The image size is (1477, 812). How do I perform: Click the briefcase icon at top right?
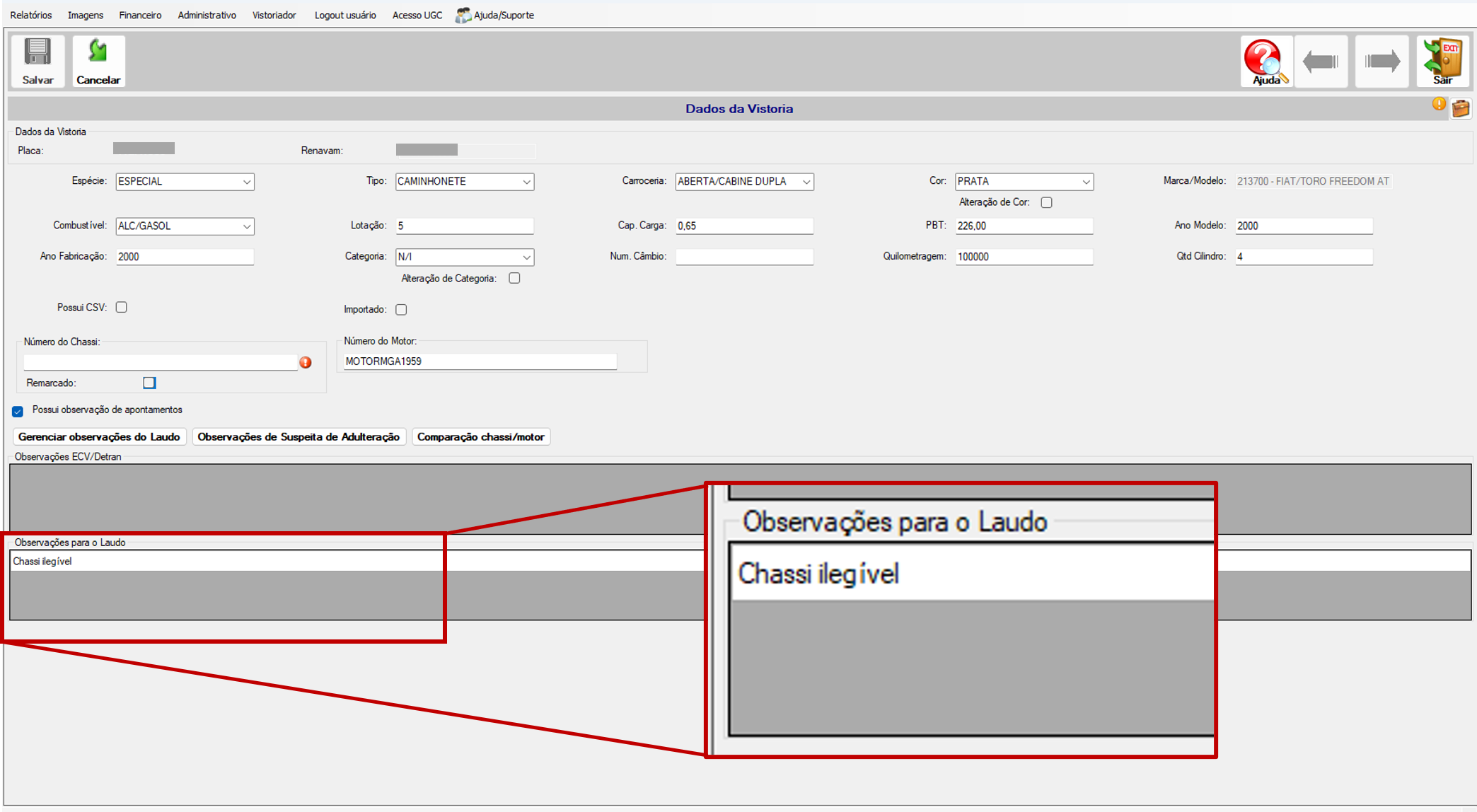(x=1461, y=108)
